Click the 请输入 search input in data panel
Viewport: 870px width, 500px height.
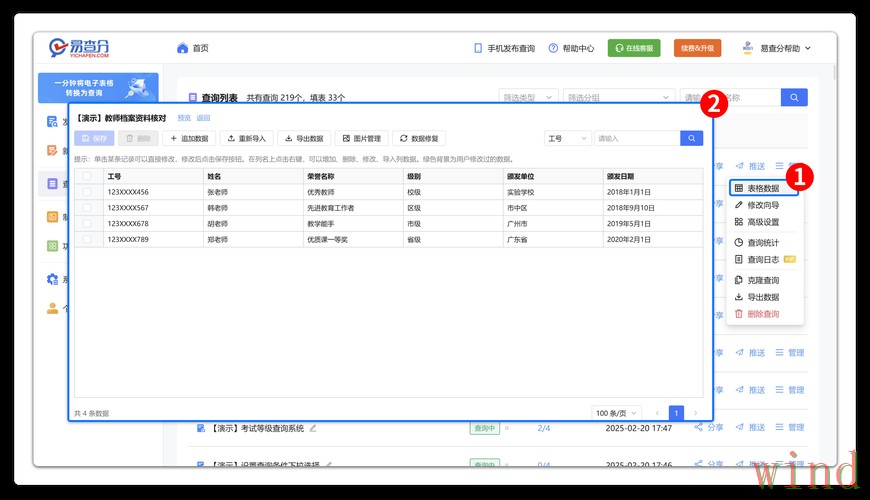(636, 139)
